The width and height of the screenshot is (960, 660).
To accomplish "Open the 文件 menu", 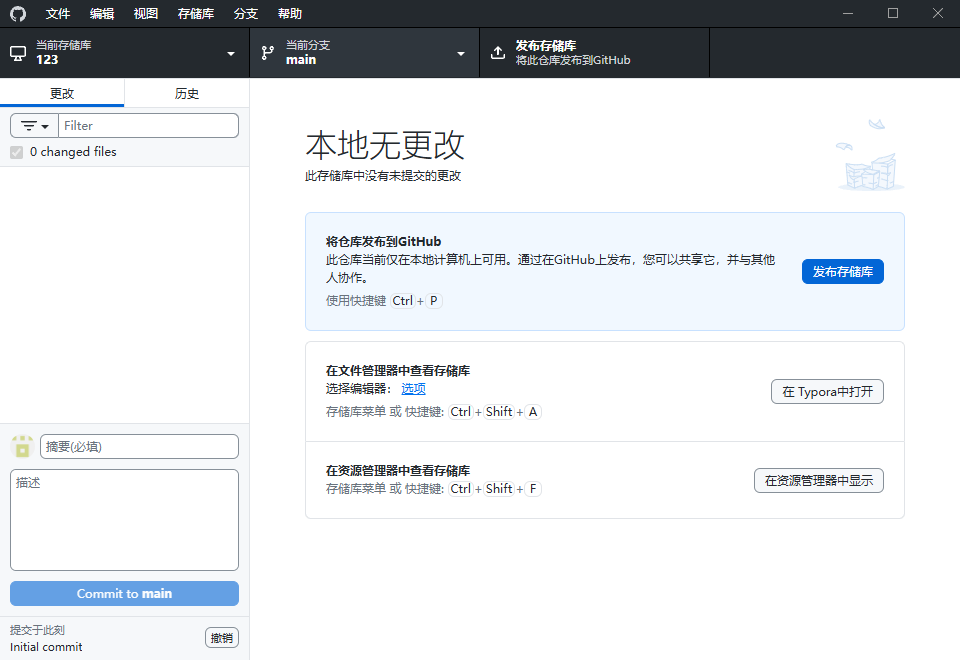I will (x=57, y=13).
